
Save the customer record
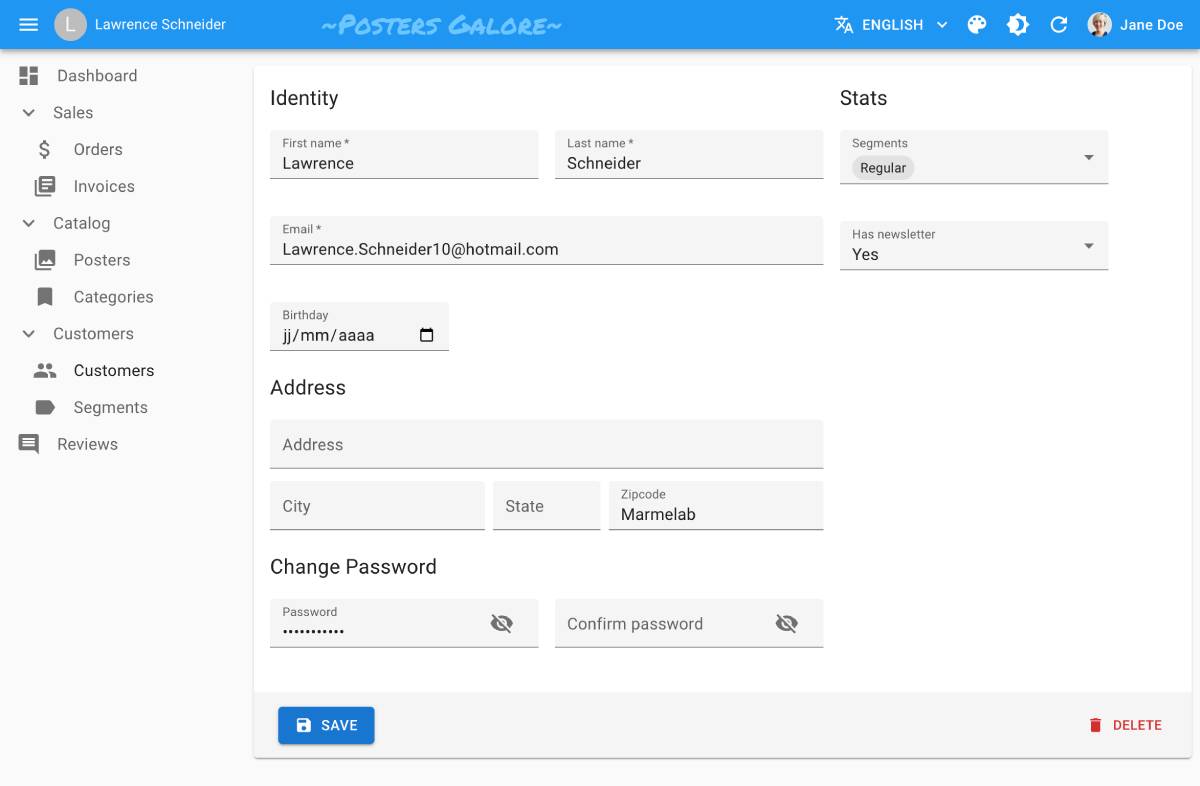(326, 725)
